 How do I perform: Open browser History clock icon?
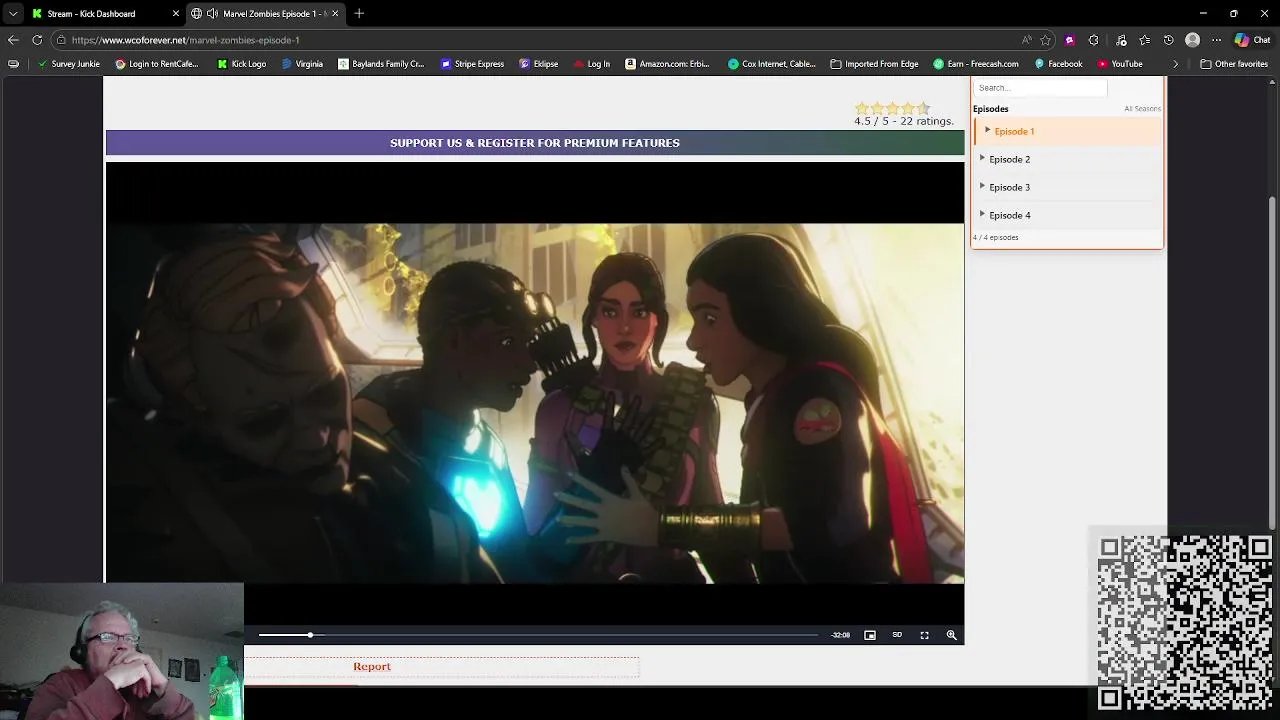click(1168, 40)
